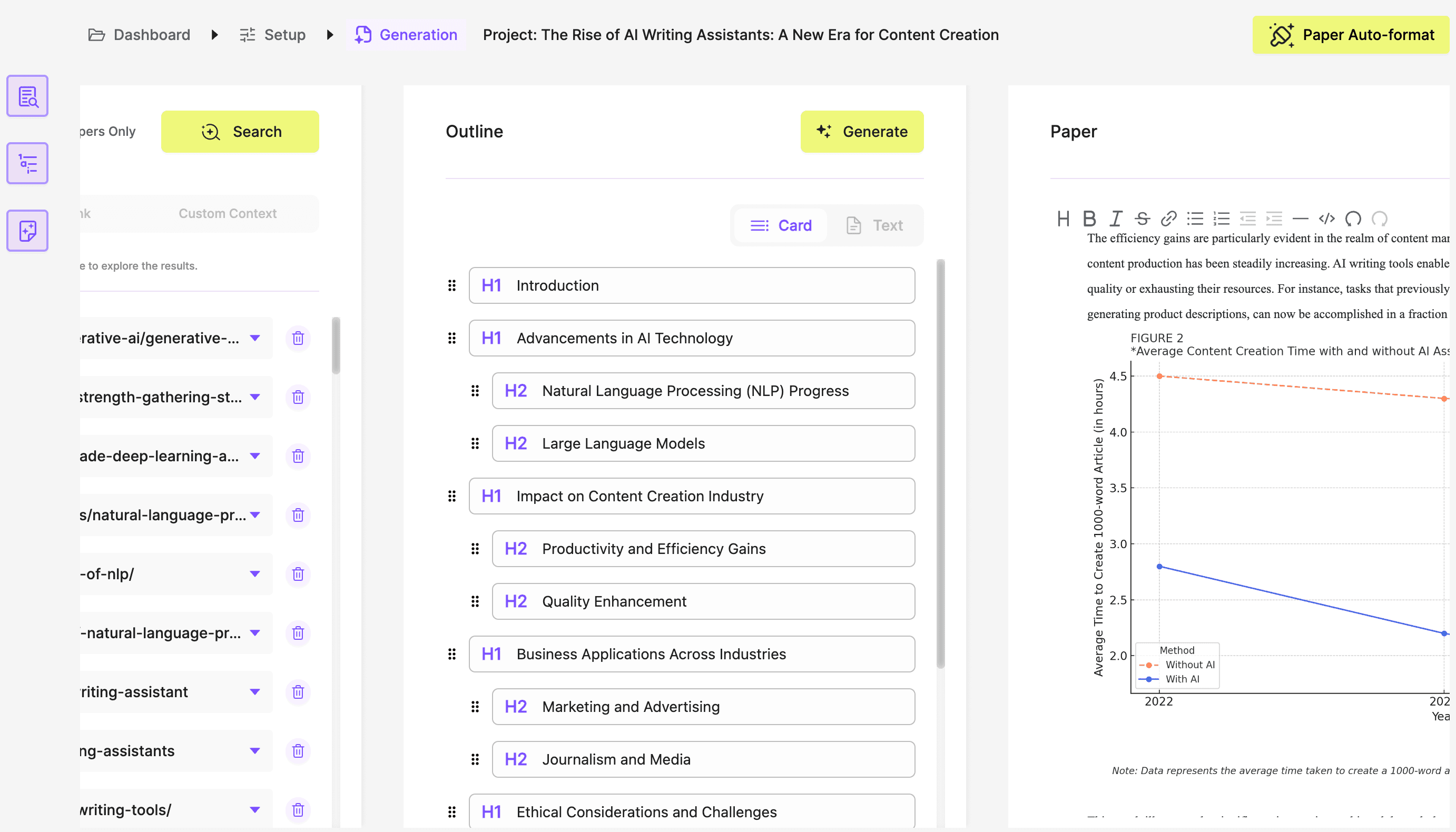
Task: Toggle the bullet list formatting
Action: [1195, 219]
